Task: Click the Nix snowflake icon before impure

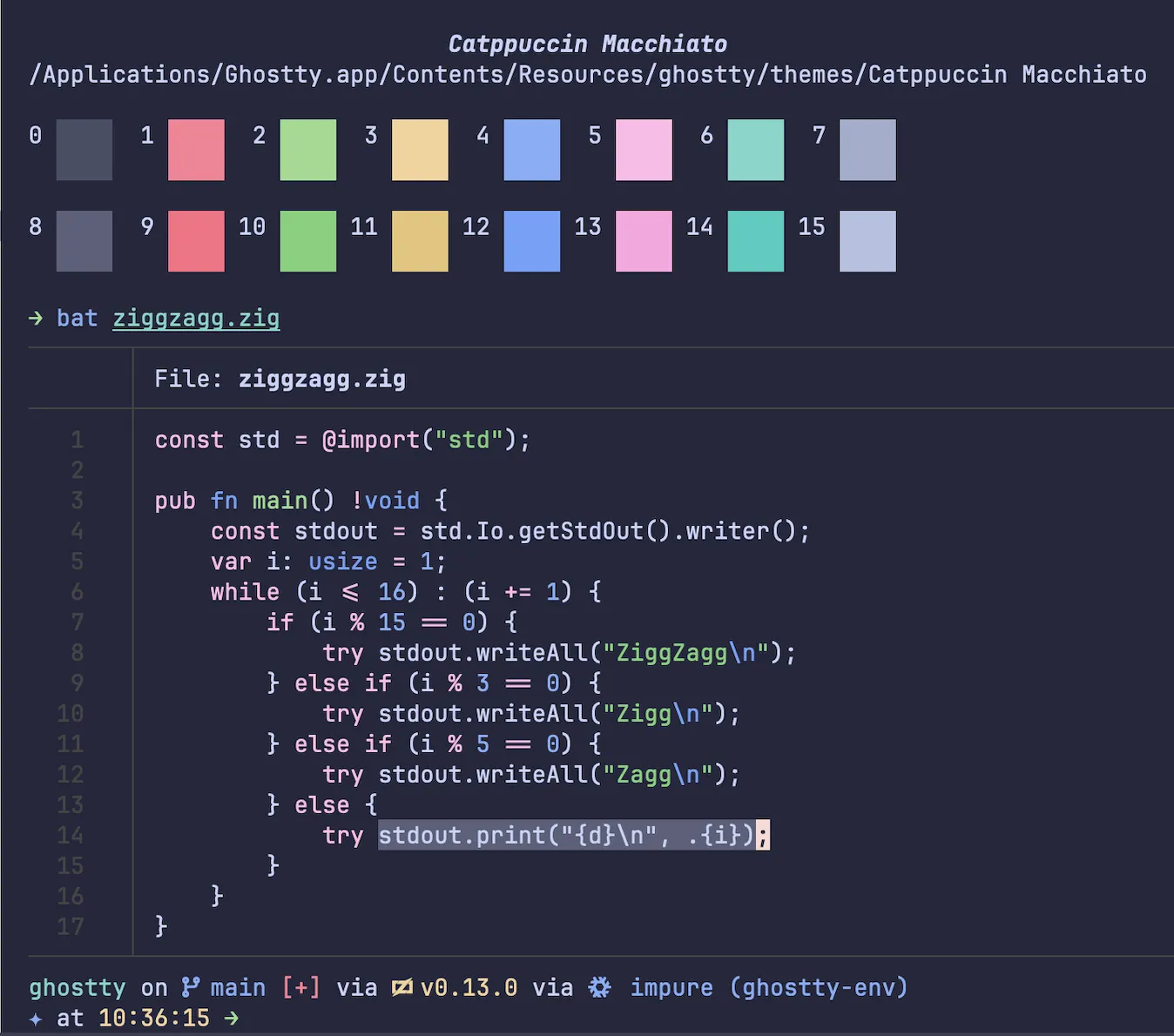Action: pyautogui.click(x=599, y=987)
